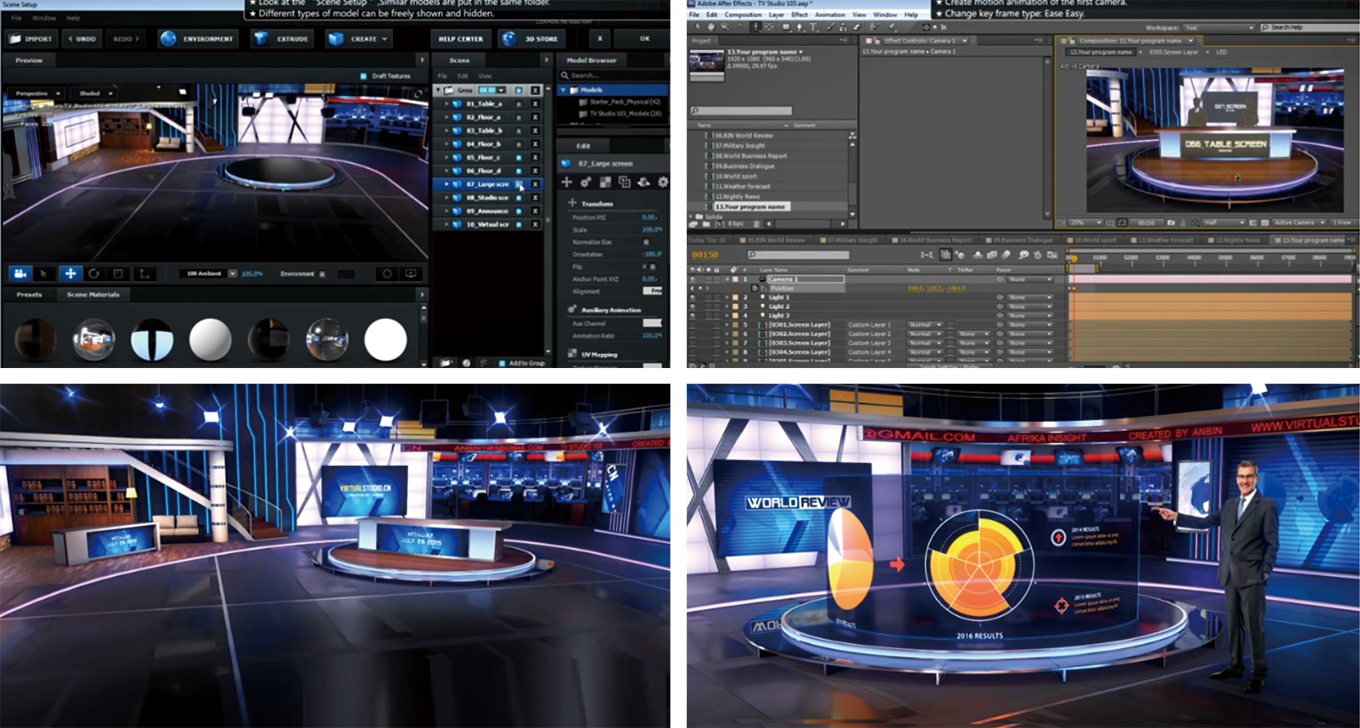Hide the Camera 1 layer eye
This screenshot has width=1360, height=728.
coord(694,279)
